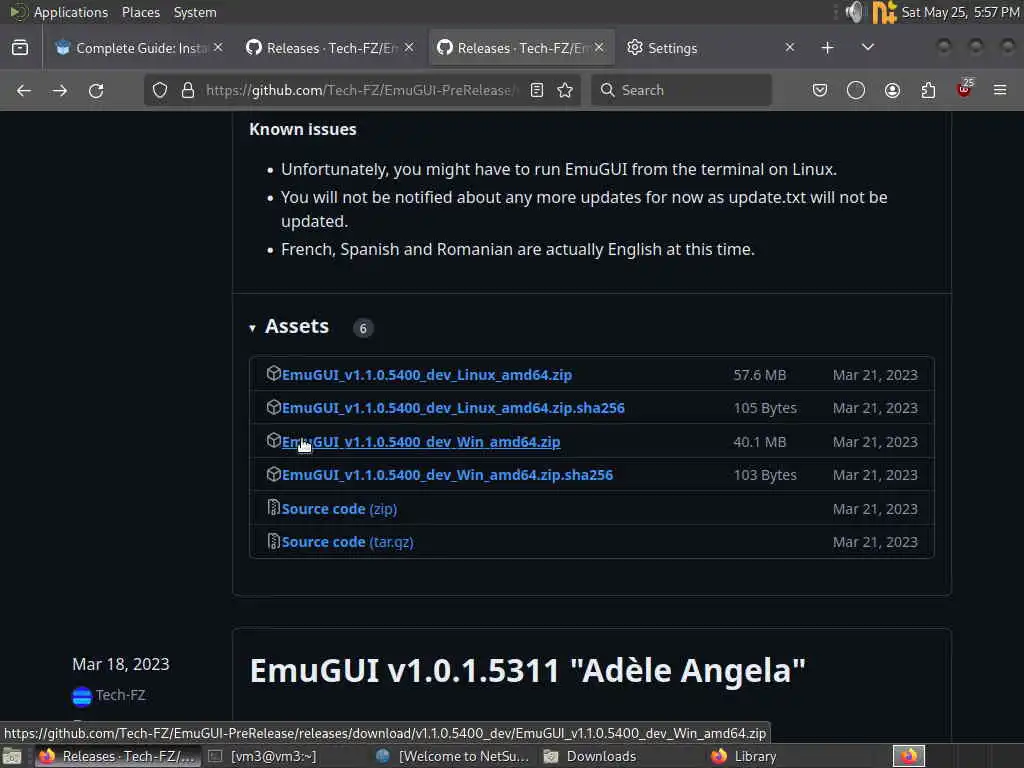
Task: Click the zip file icon beside Source code (zip)
Action: coord(274,507)
